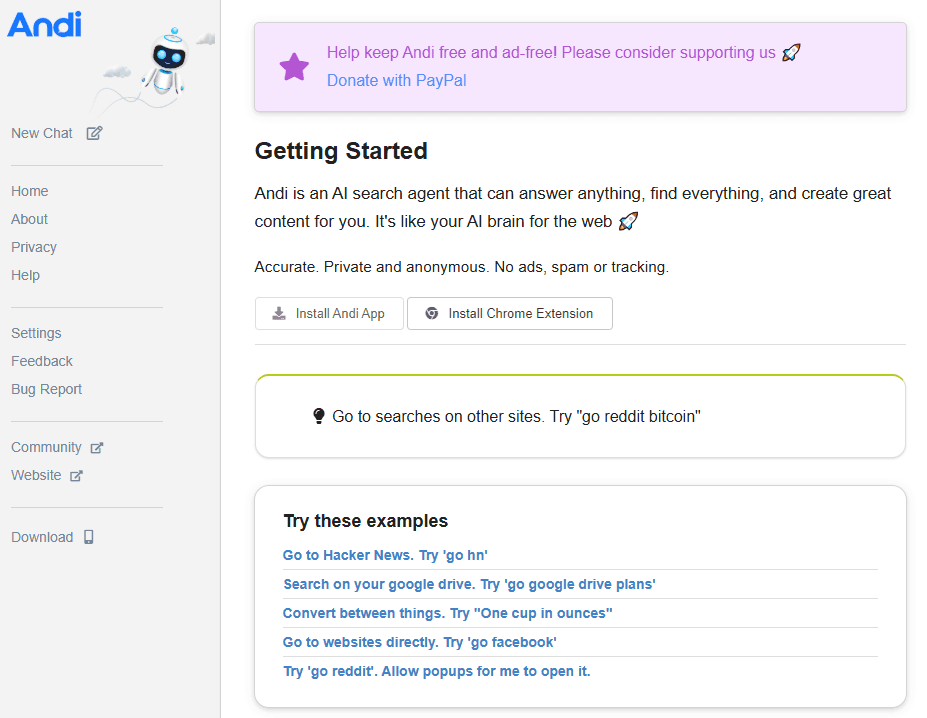Click the Website external link icon
This screenshot has height=718, width=927.
click(77, 476)
